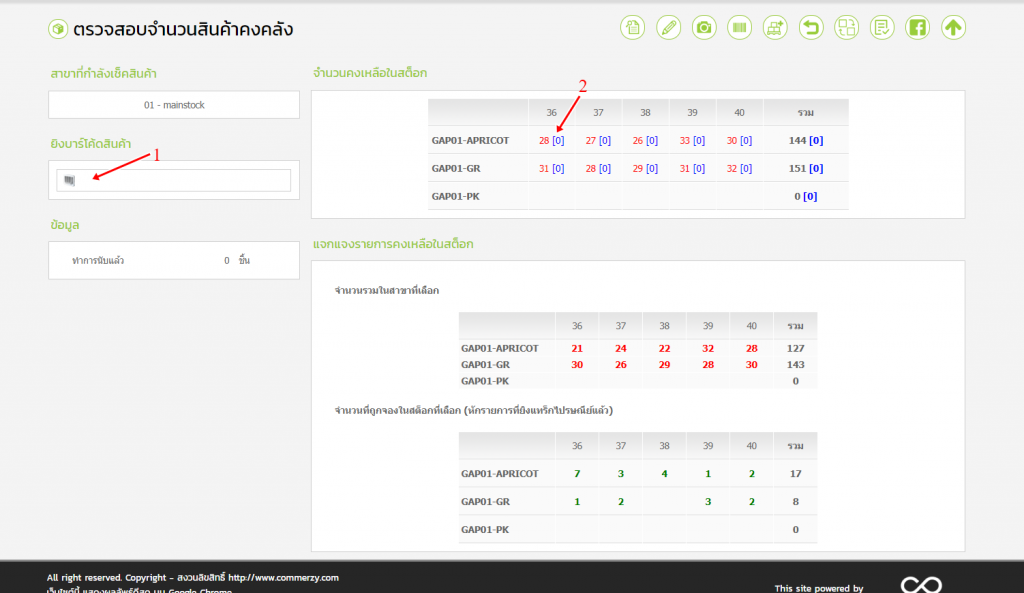This screenshot has height=593, width=1024.
Task: Click the red 21 under size 36
Action: 577,349
